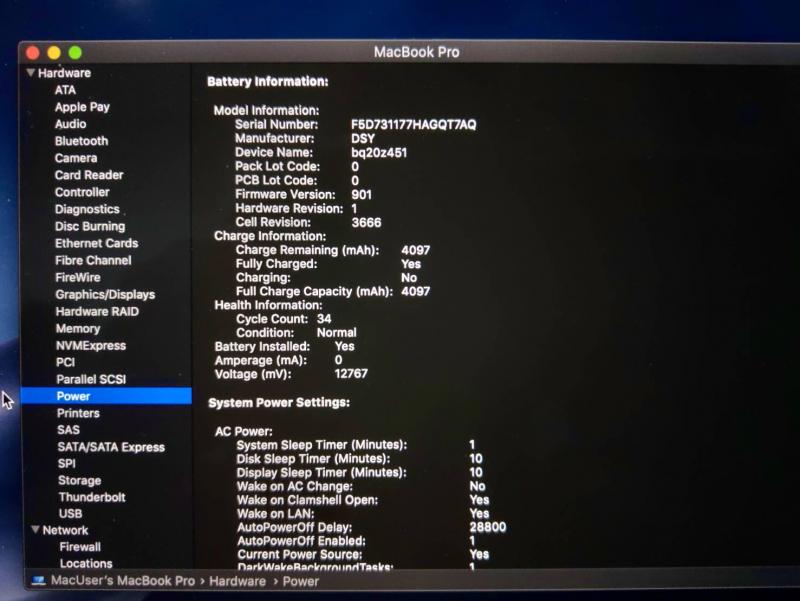Screen dimensions: 800x601
Task: Select NVMExpress entry
Action: 91,345
